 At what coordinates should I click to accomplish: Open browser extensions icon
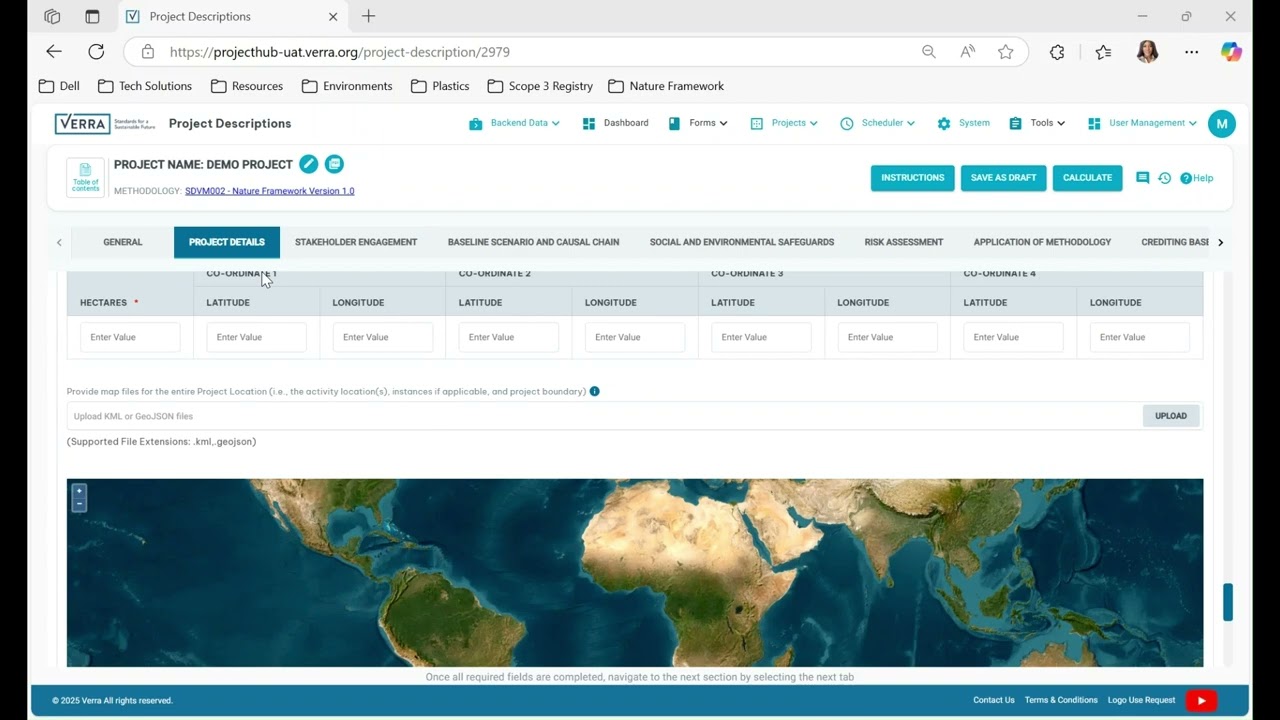[x=1057, y=52]
